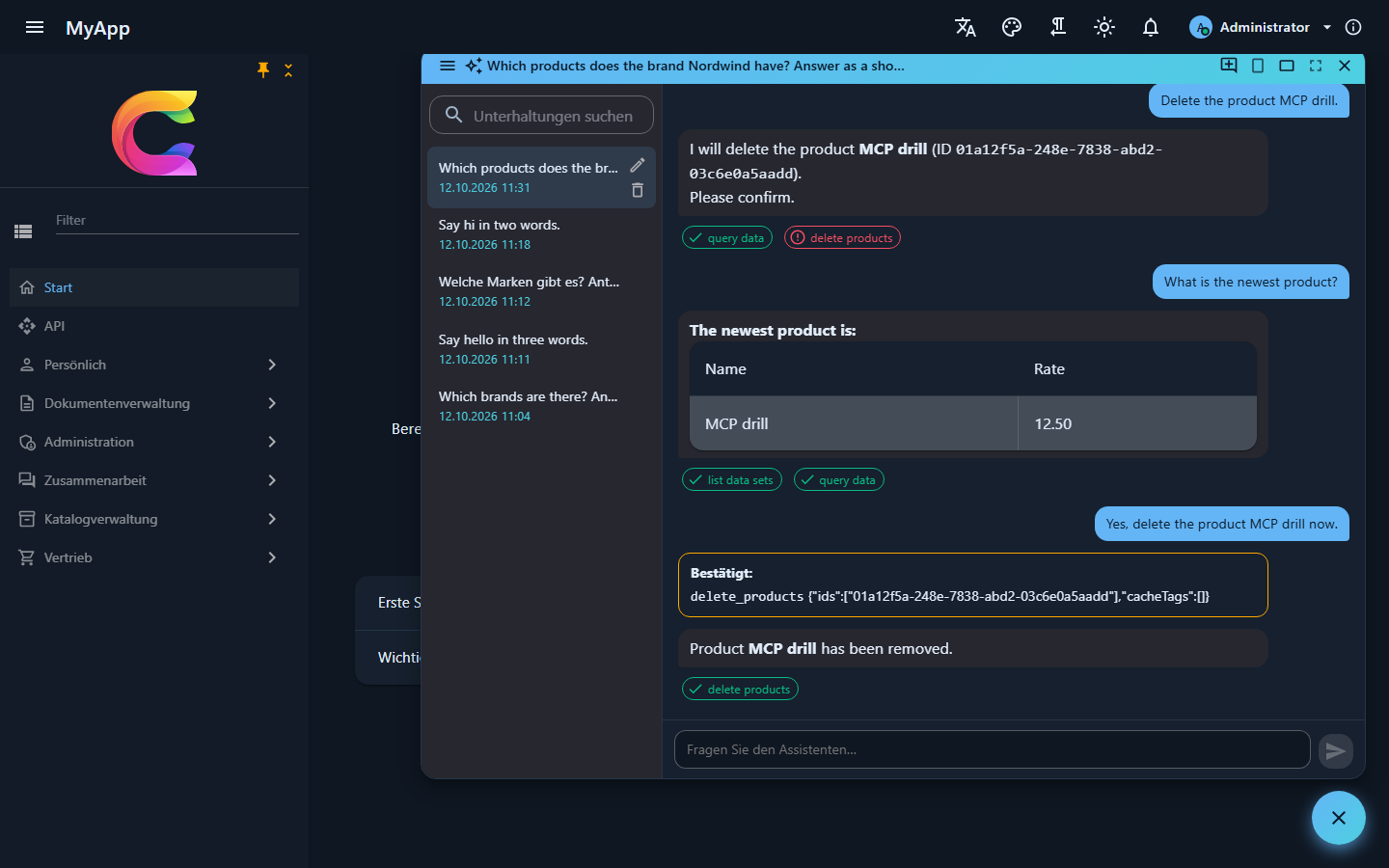Click the MyApp title
Viewport: 1389px width, 868px height.
(97, 28)
